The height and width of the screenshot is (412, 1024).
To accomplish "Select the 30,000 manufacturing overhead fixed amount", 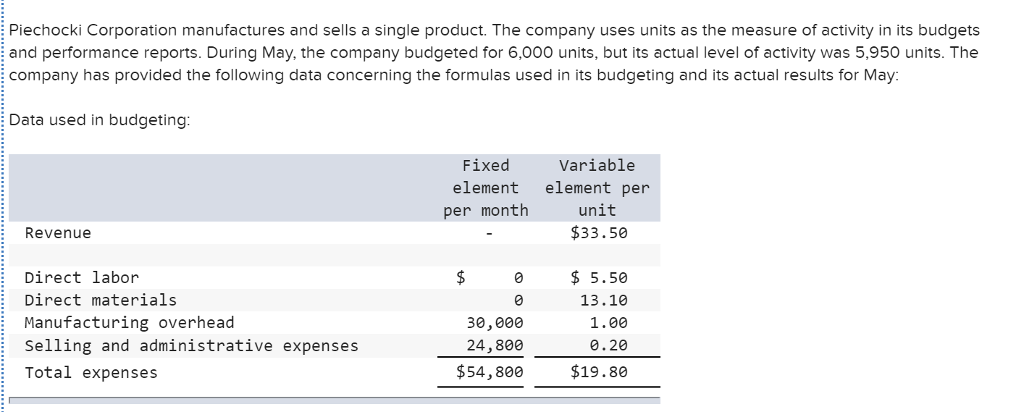I will click(x=495, y=323).
